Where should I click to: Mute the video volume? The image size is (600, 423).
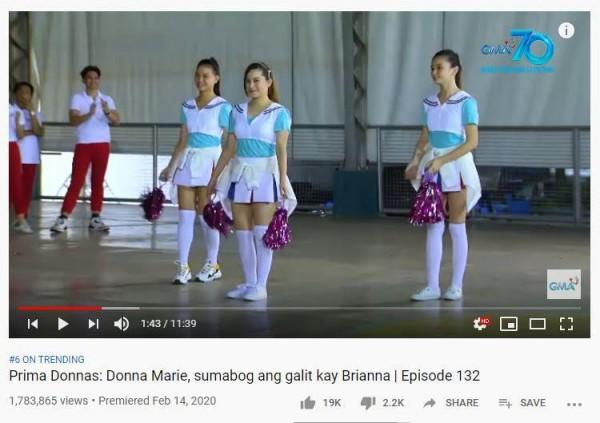click(122, 324)
